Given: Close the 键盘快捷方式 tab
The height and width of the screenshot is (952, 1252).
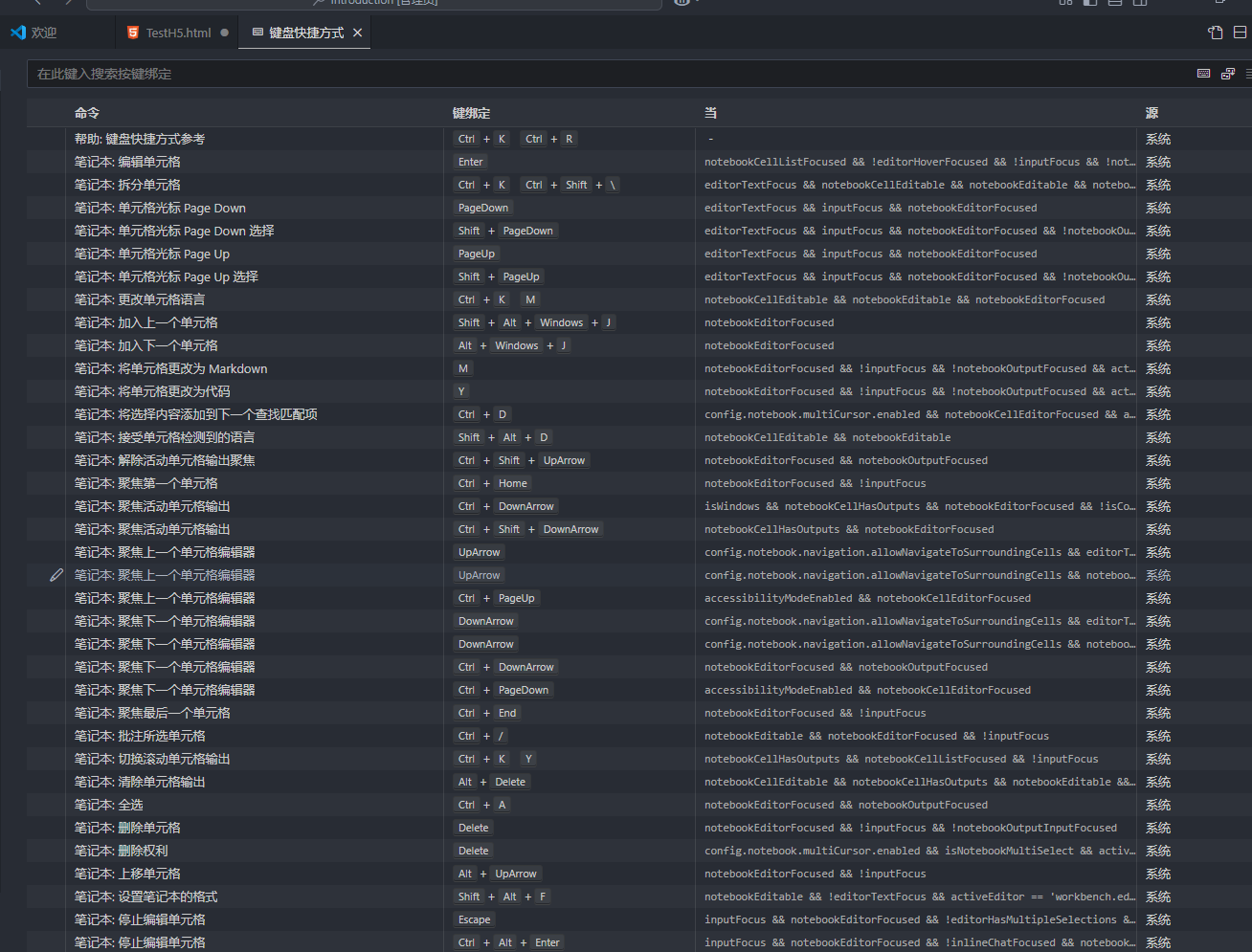Looking at the screenshot, I should pyautogui.click(x=357, y=33).
